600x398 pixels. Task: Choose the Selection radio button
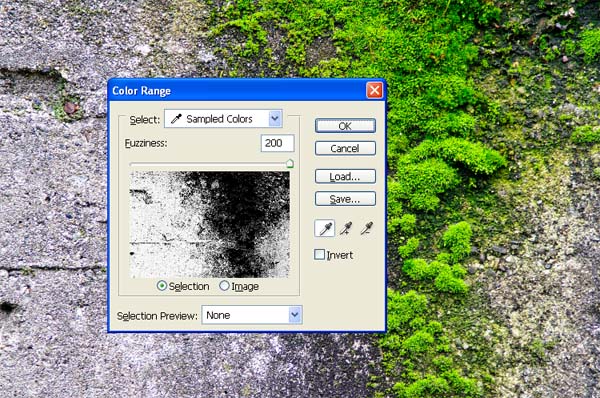162,285
